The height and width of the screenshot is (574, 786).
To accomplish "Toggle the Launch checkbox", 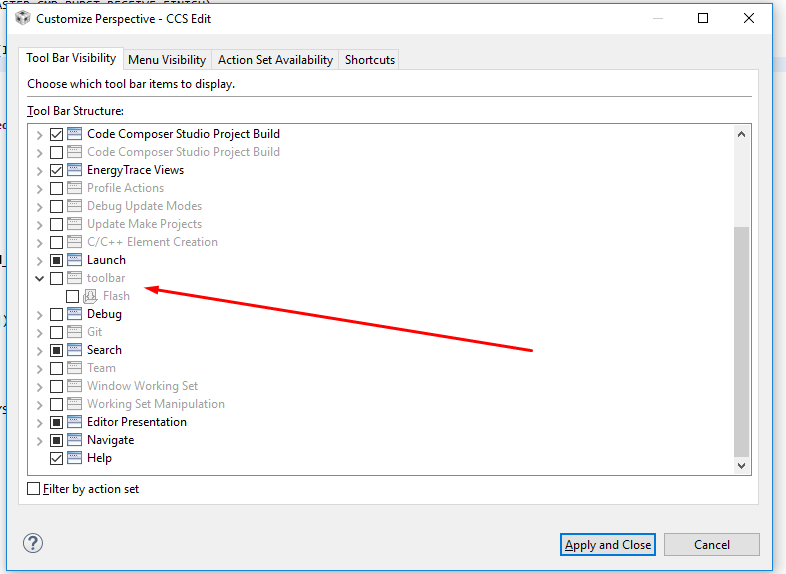I will 56,260.
